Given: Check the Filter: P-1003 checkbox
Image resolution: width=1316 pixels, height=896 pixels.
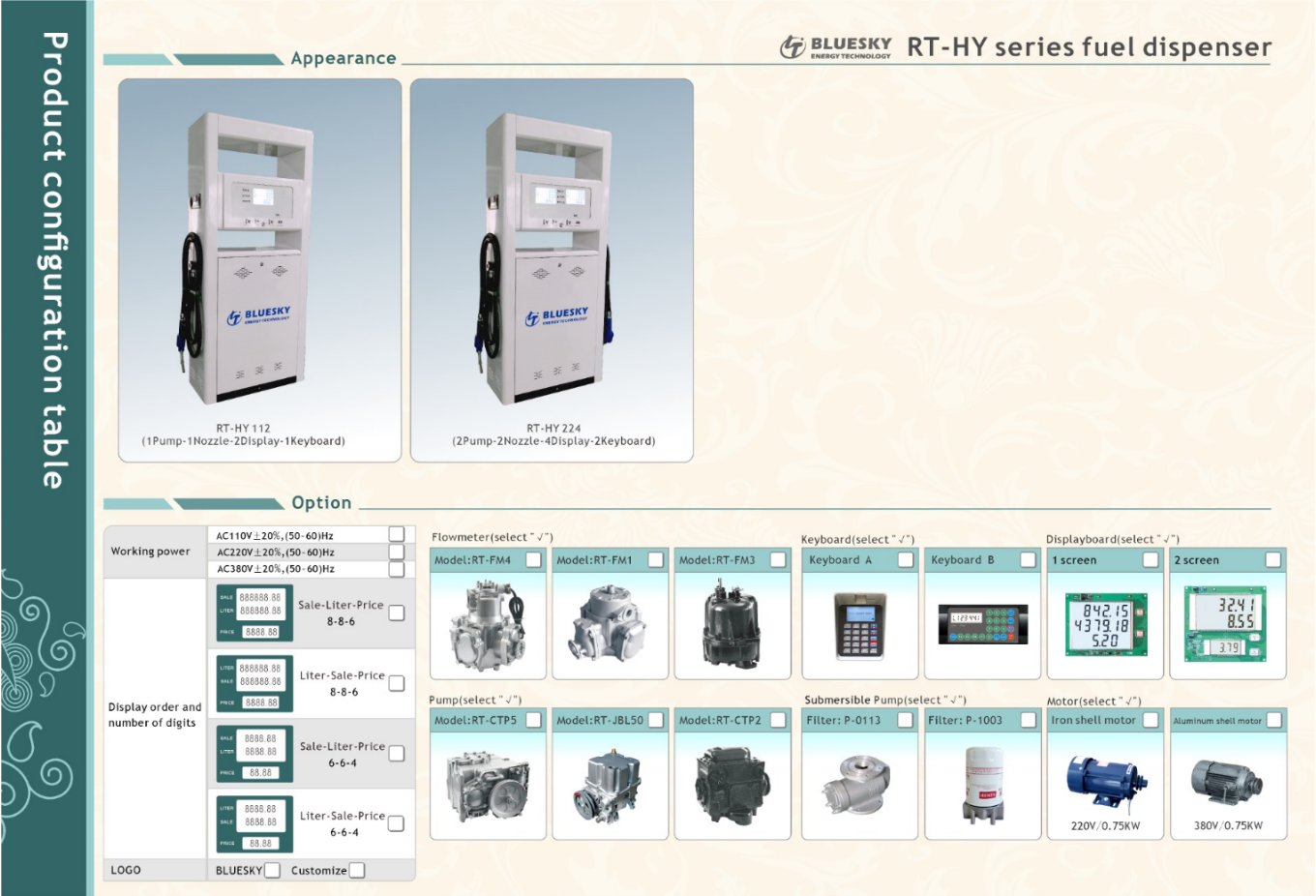Looking at the screenshot, I should click(x=1029, y=720).
